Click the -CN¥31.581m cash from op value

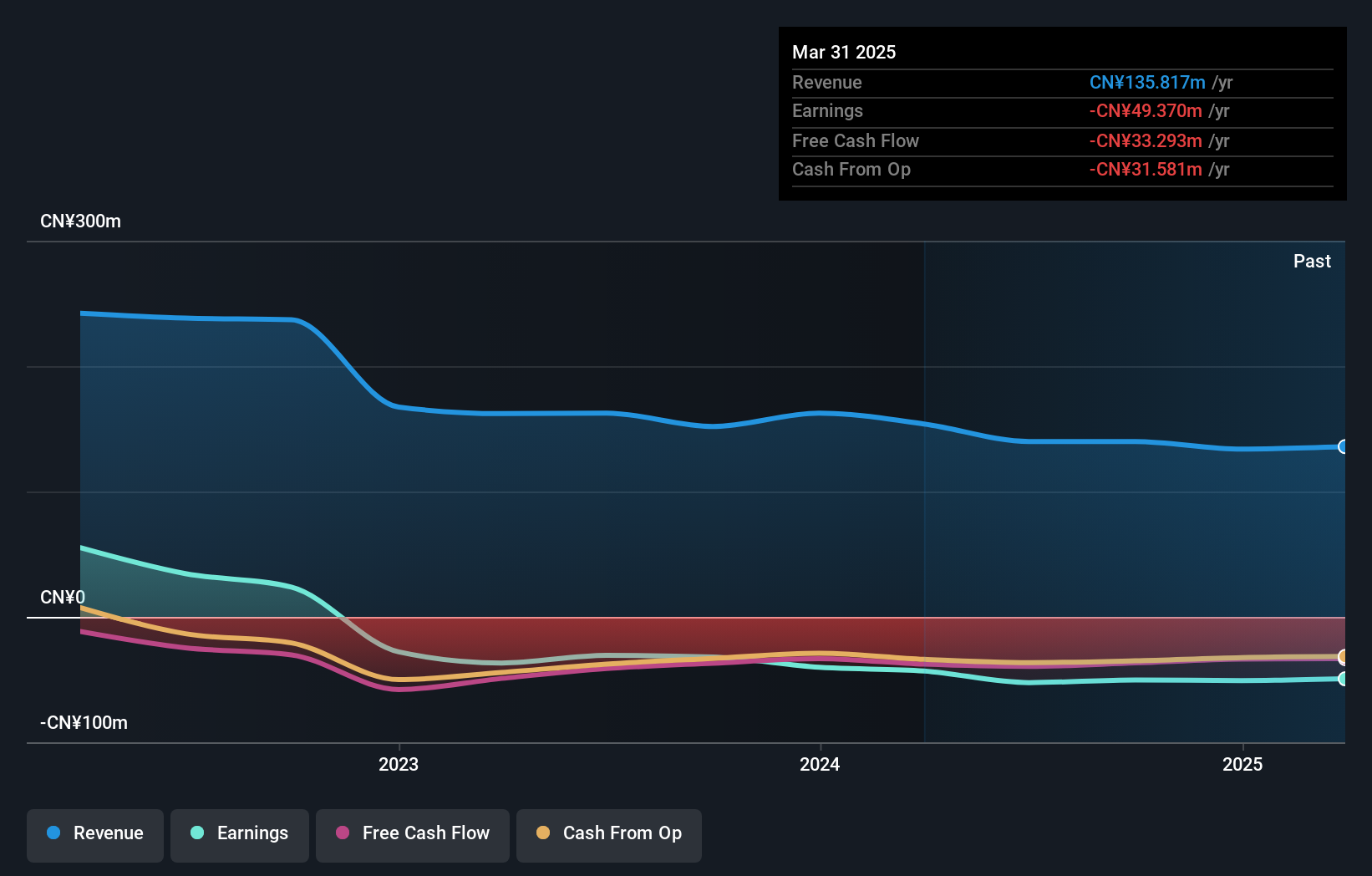1146,169
